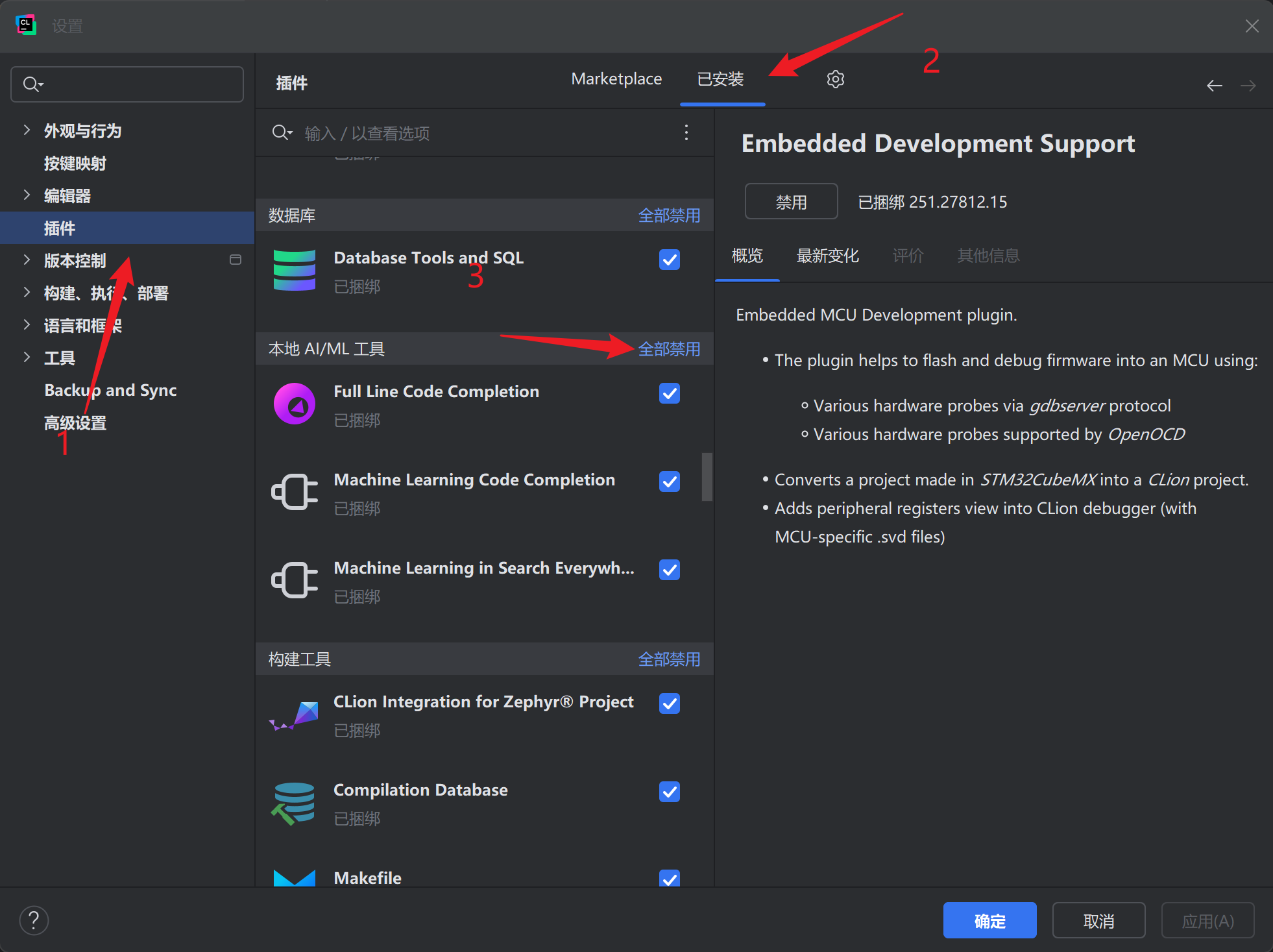The width and height of the screenshot is (1273, 952).
Task: Click the plugin settings gear icon
Action: click(x=835, y=79)
